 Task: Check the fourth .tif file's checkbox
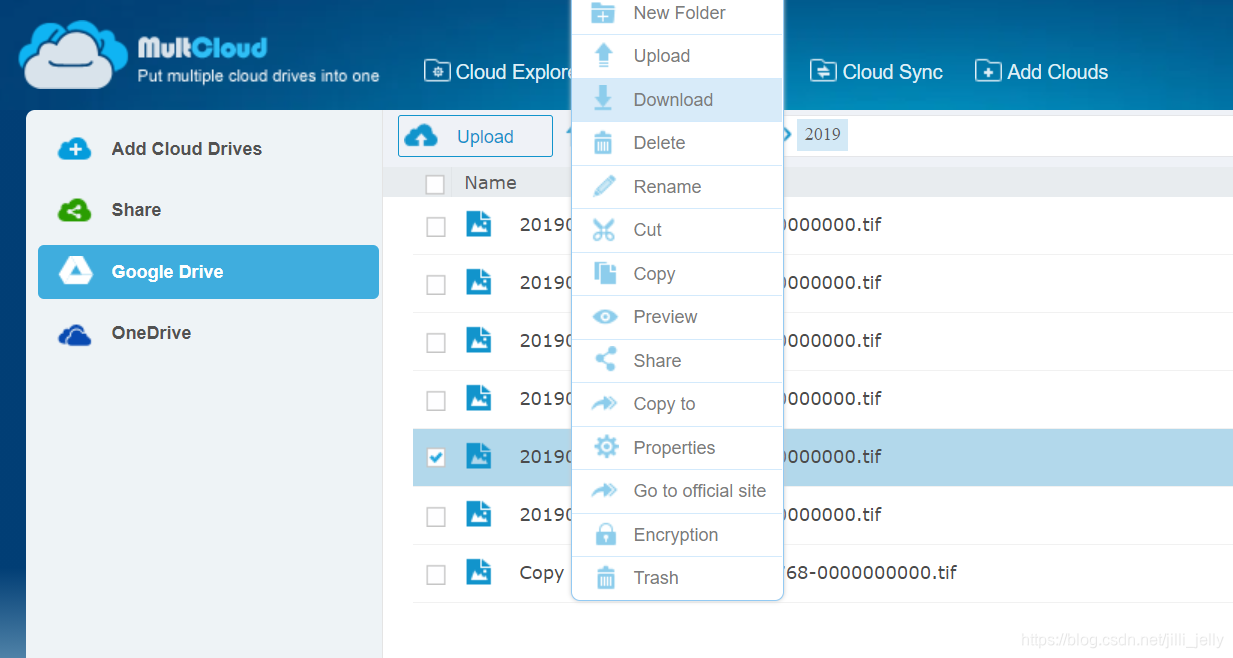[x=436, y=401]
